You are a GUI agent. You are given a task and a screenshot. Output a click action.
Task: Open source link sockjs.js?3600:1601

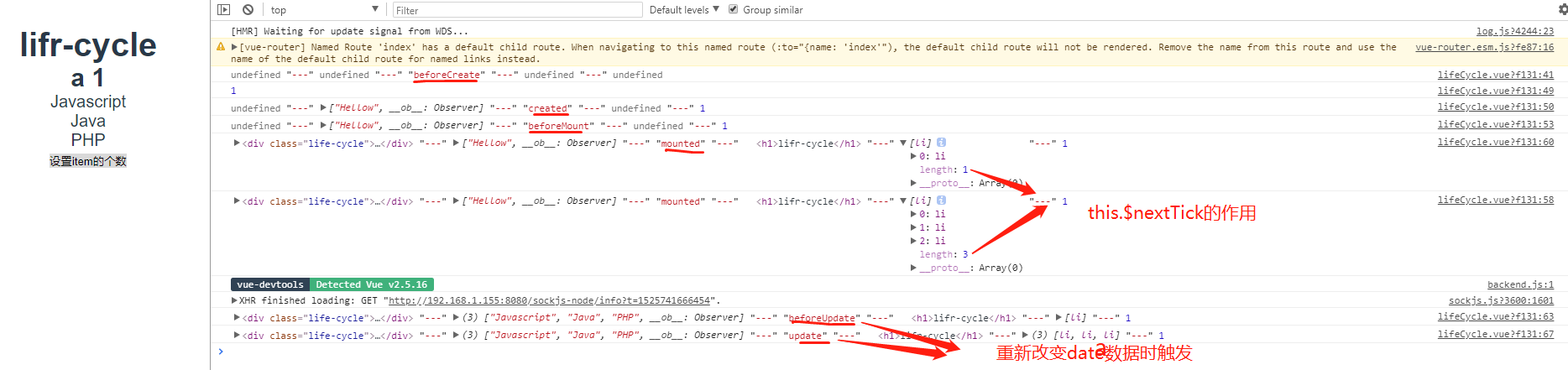pyautogui.click(x=1501, y=300)
